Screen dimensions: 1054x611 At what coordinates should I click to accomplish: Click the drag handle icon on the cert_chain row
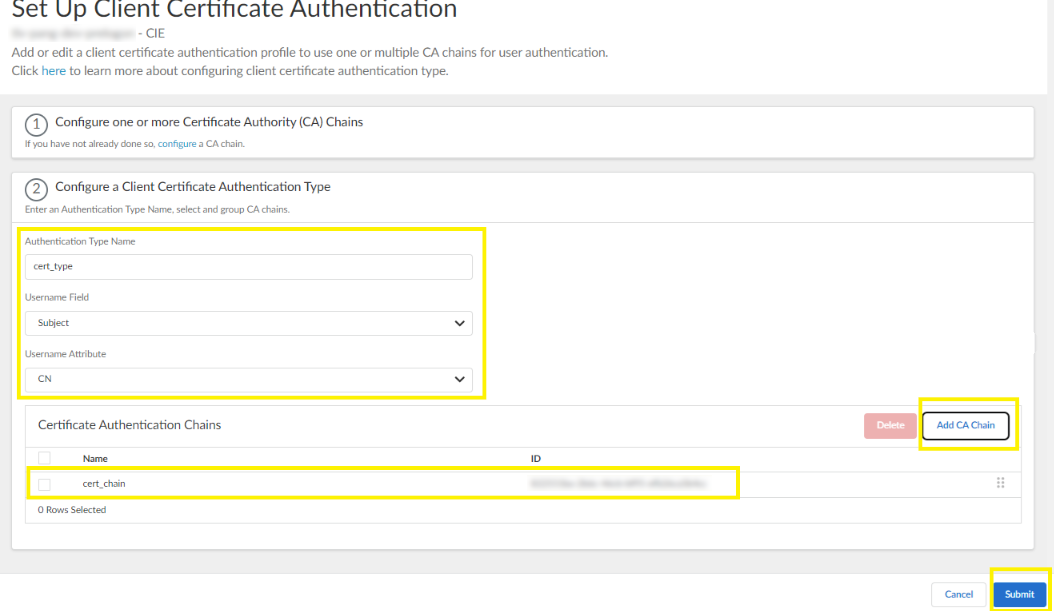point(1000,482)
